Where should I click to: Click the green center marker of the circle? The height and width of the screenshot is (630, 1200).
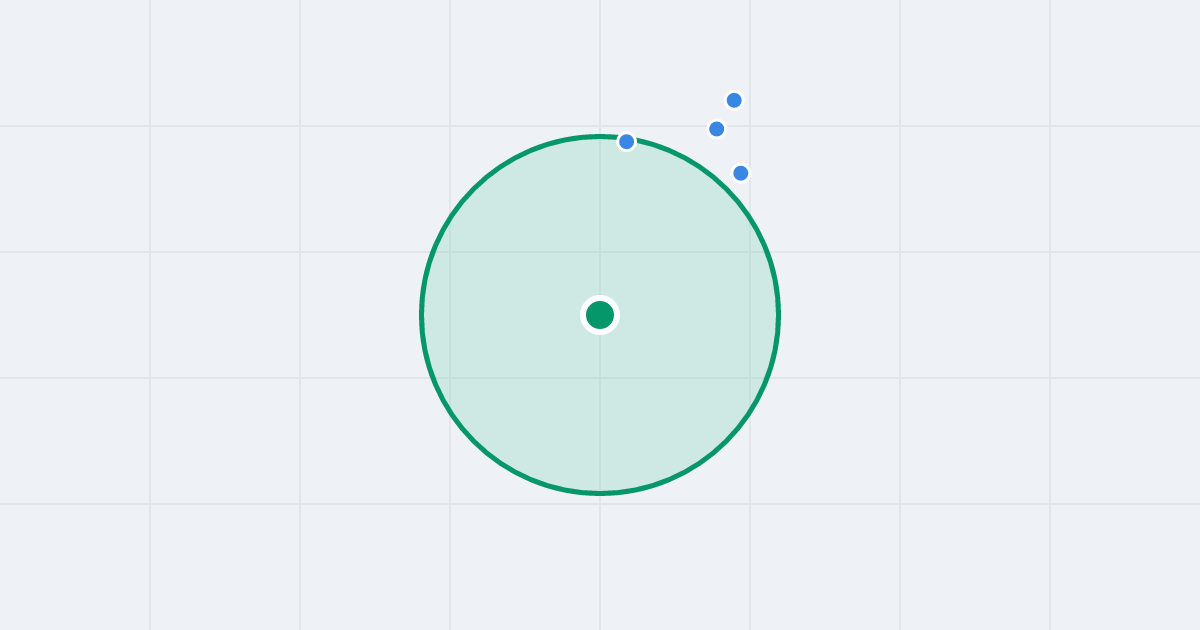click(x=600, y=315)
